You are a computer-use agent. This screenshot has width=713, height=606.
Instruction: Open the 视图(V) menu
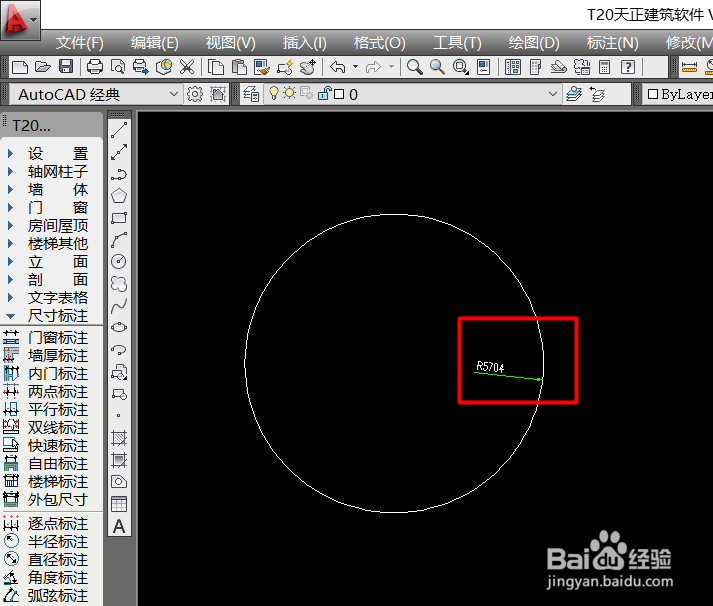(x=231, y=43)
